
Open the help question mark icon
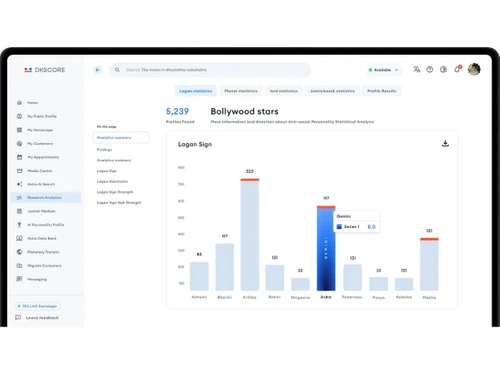tap(430, 69)
